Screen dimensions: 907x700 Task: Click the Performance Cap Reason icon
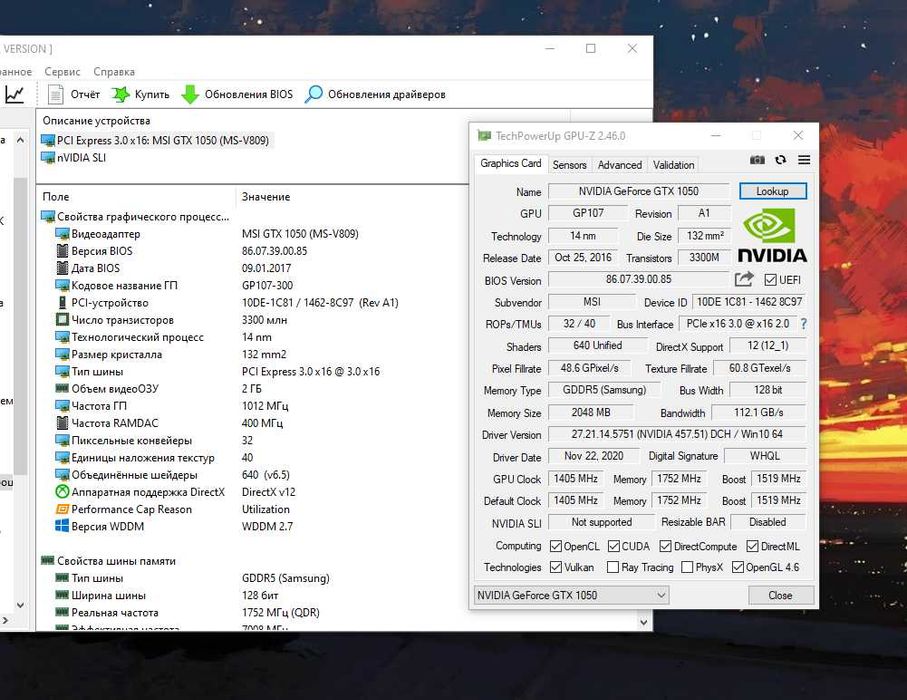click(62, 509)
